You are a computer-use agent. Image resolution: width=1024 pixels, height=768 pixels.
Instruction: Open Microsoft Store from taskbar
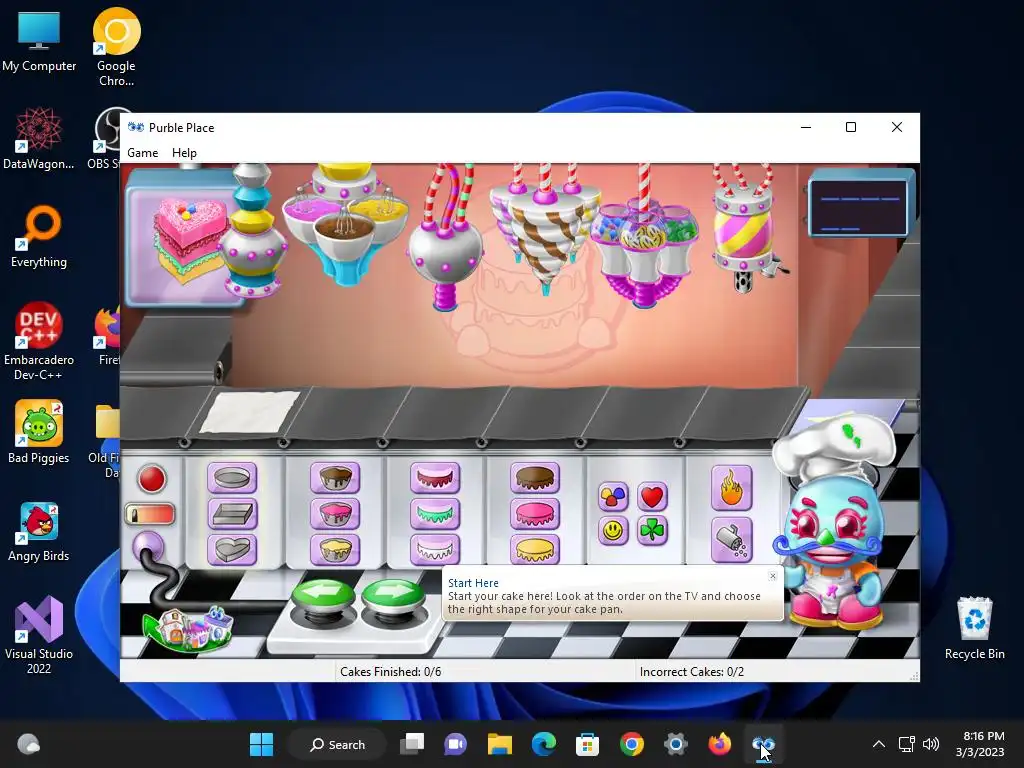pyautogui.click(x=587, y=744)
